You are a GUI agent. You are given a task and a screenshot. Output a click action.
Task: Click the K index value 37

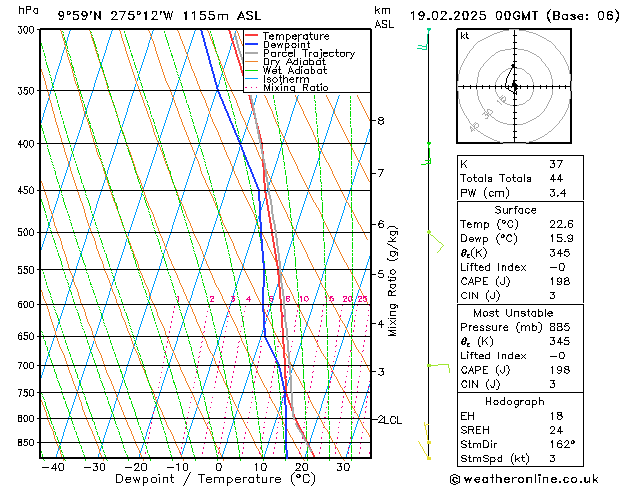point(556,164)
